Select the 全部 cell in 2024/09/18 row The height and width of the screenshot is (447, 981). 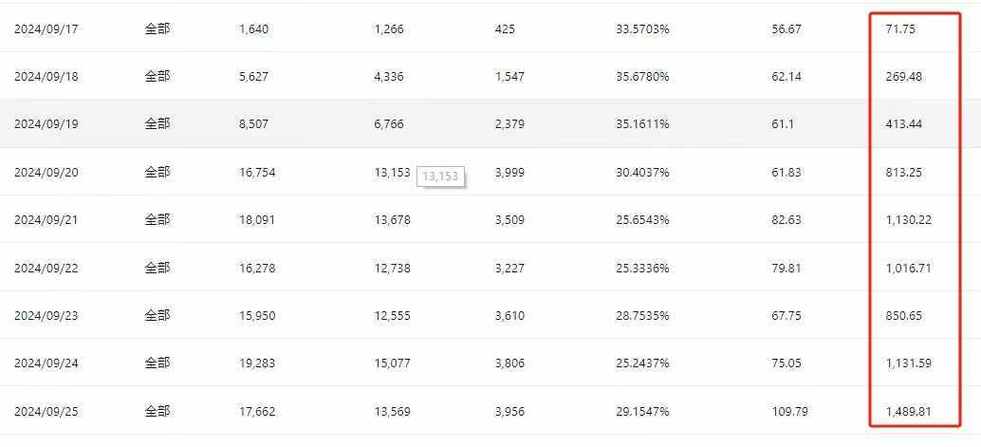[157, 77]
